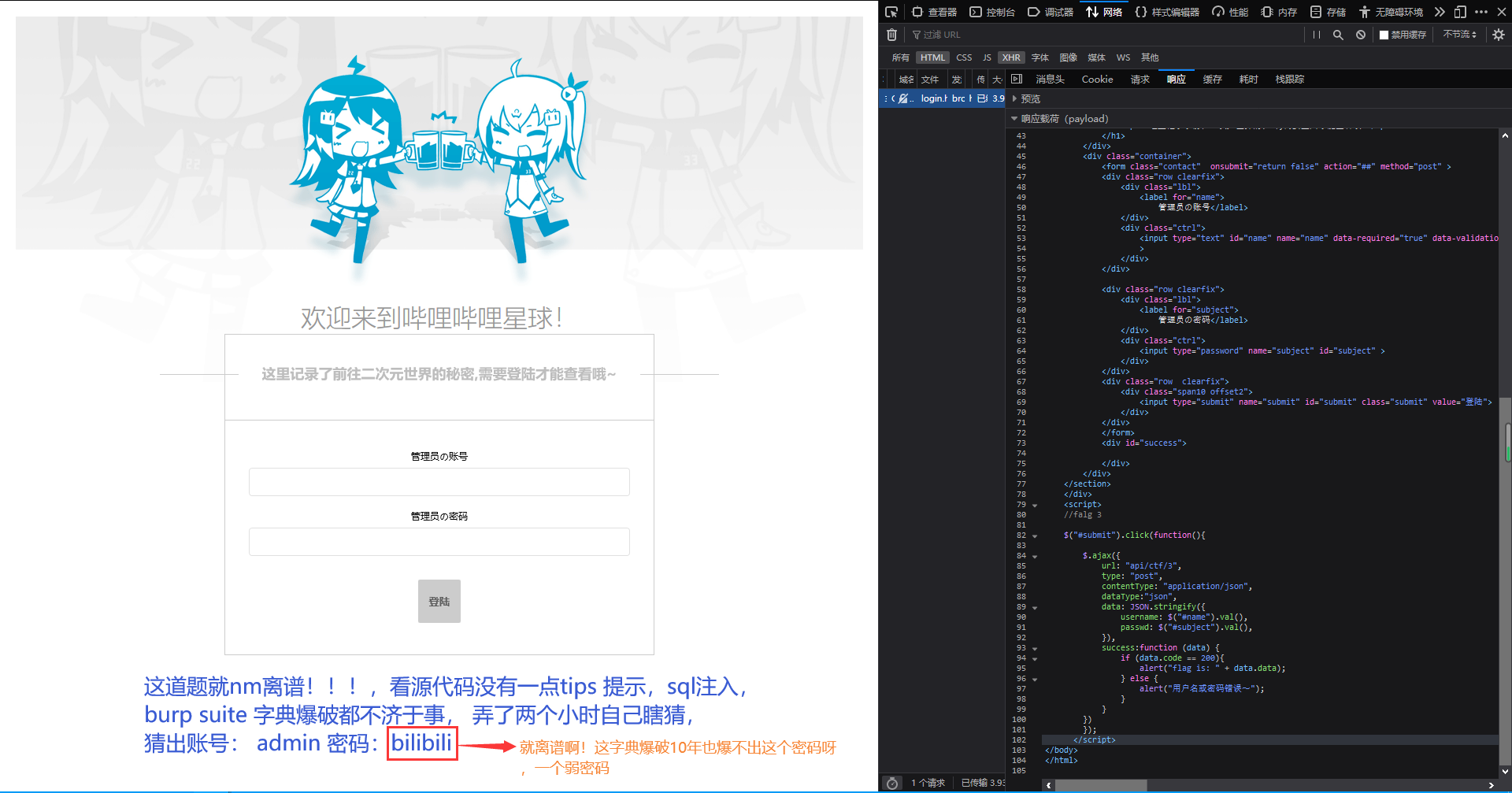
Task: Toggle the 字体 request filter
Action: click(1040, 57)
